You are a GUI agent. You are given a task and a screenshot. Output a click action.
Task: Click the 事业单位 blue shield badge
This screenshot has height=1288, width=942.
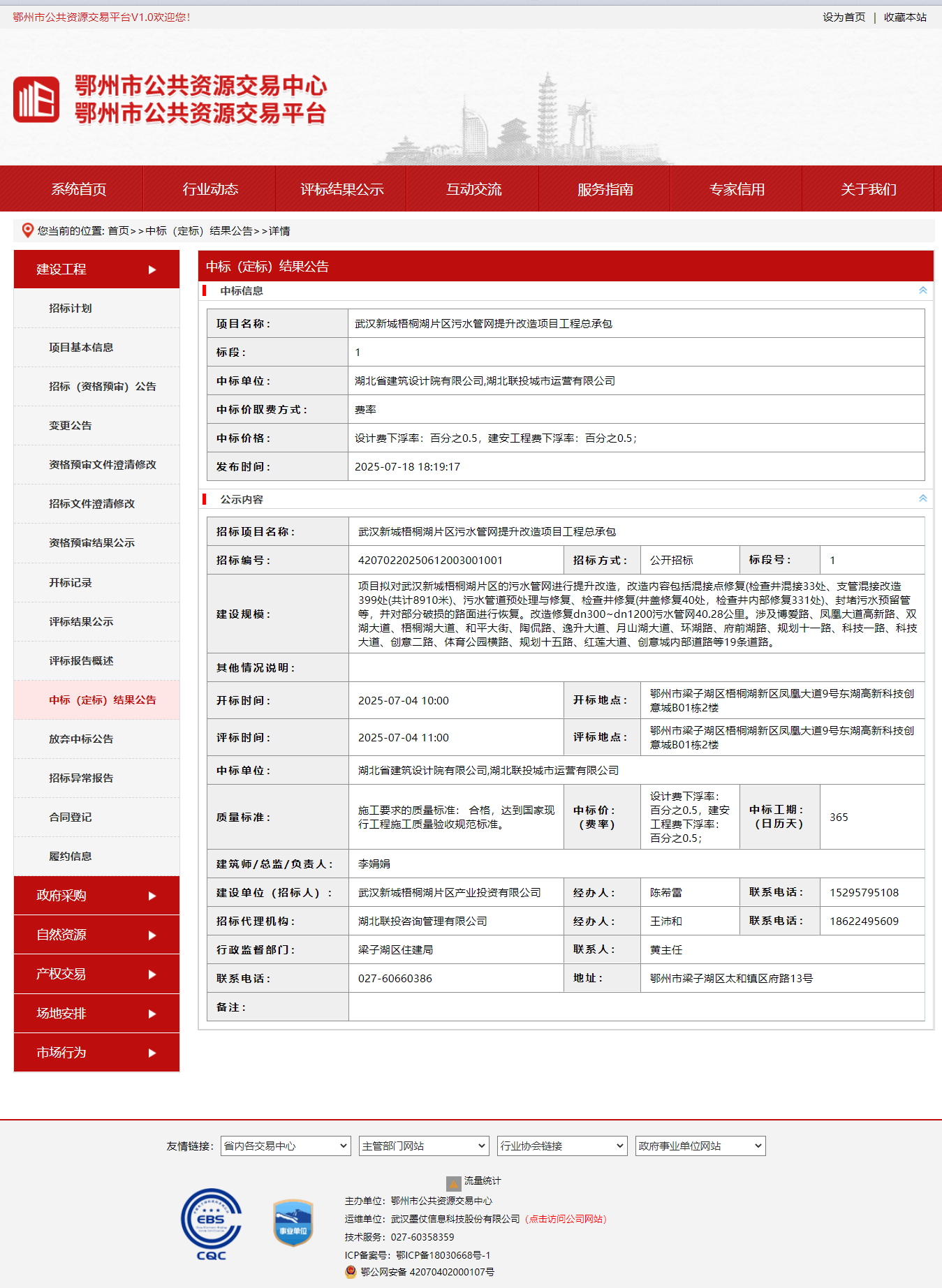[293, 1222]
